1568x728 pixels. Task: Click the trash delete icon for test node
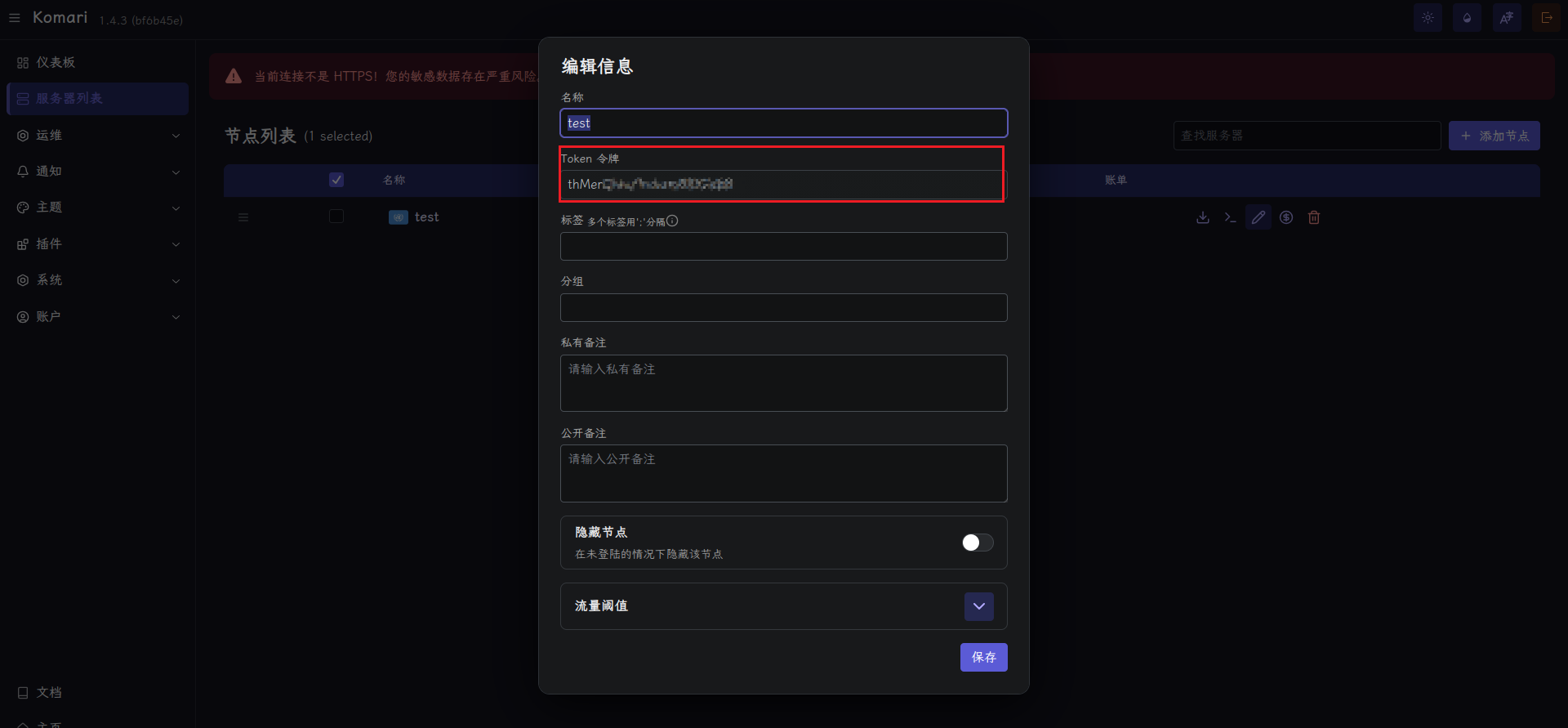pyautogui.click(x=1314, y=217)
